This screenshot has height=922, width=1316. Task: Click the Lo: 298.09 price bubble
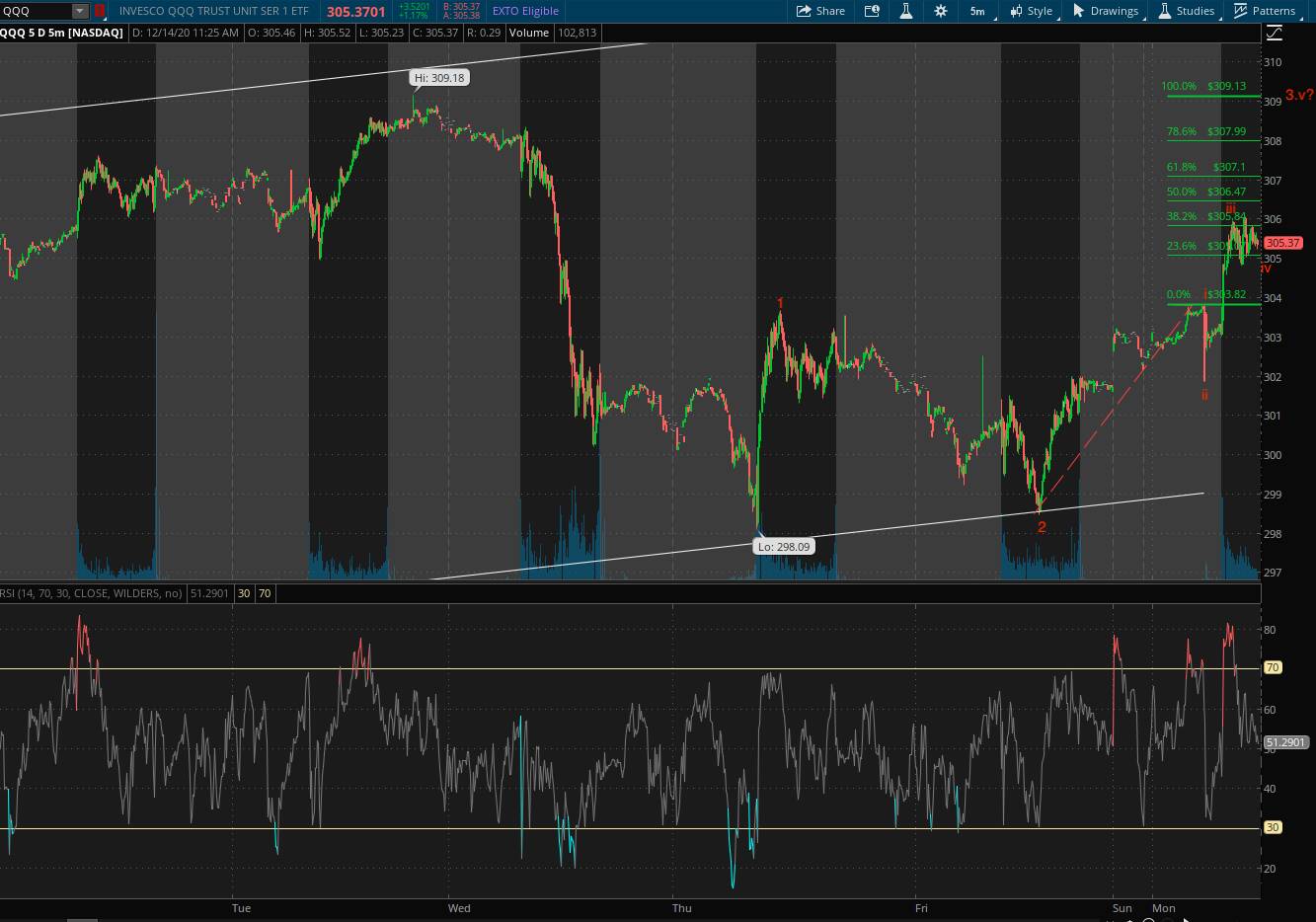pos(784,546)
